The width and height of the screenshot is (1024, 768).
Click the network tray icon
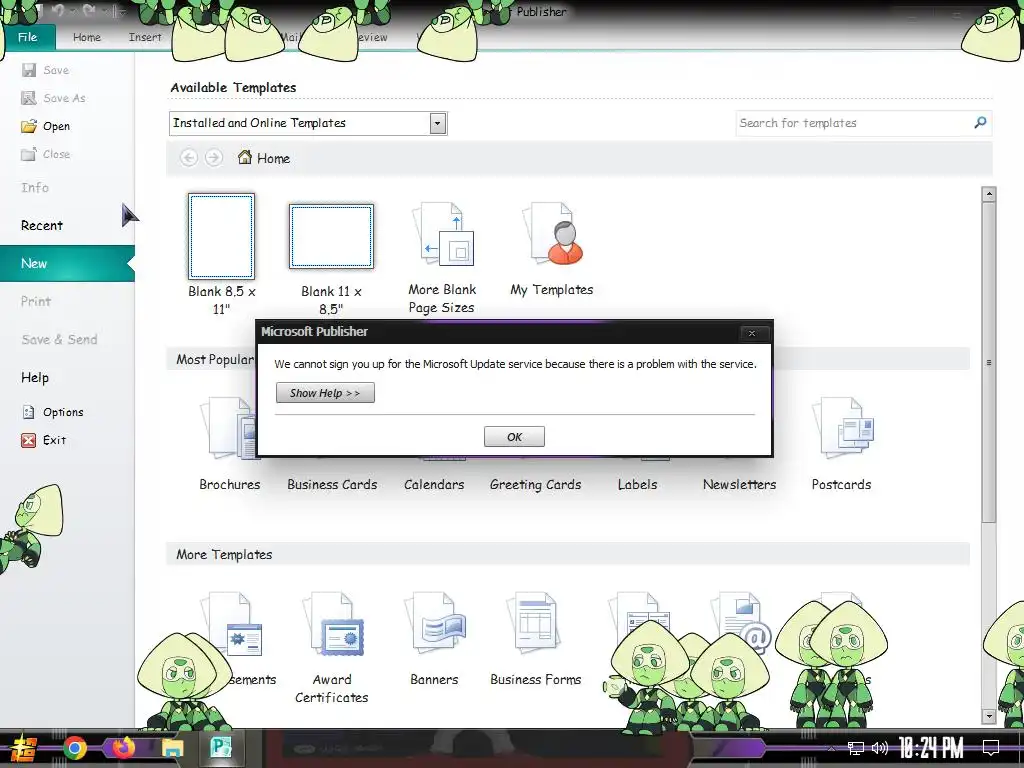pyautogui.click(x=856, y=748)
